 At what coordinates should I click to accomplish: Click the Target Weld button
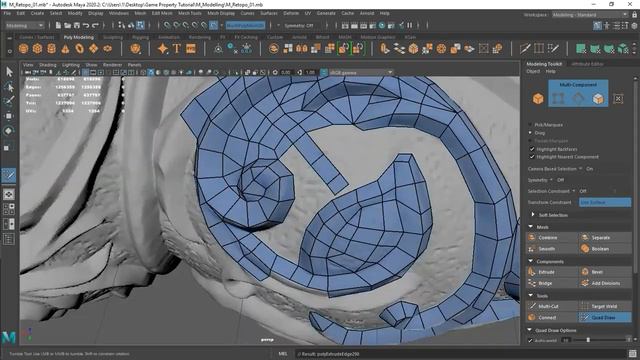[x=605, y=306]
